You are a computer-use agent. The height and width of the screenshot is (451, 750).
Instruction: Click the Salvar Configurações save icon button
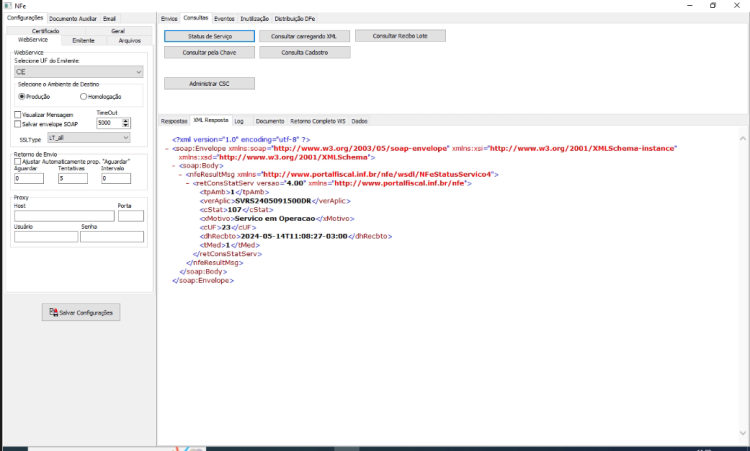click(81, 312)
